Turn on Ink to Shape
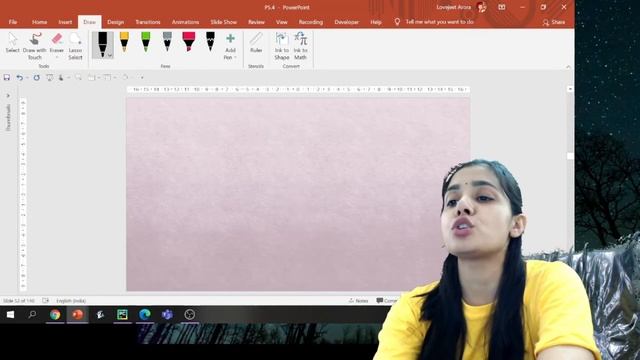Viewport: 640px width, 360px height. point(282,46)
